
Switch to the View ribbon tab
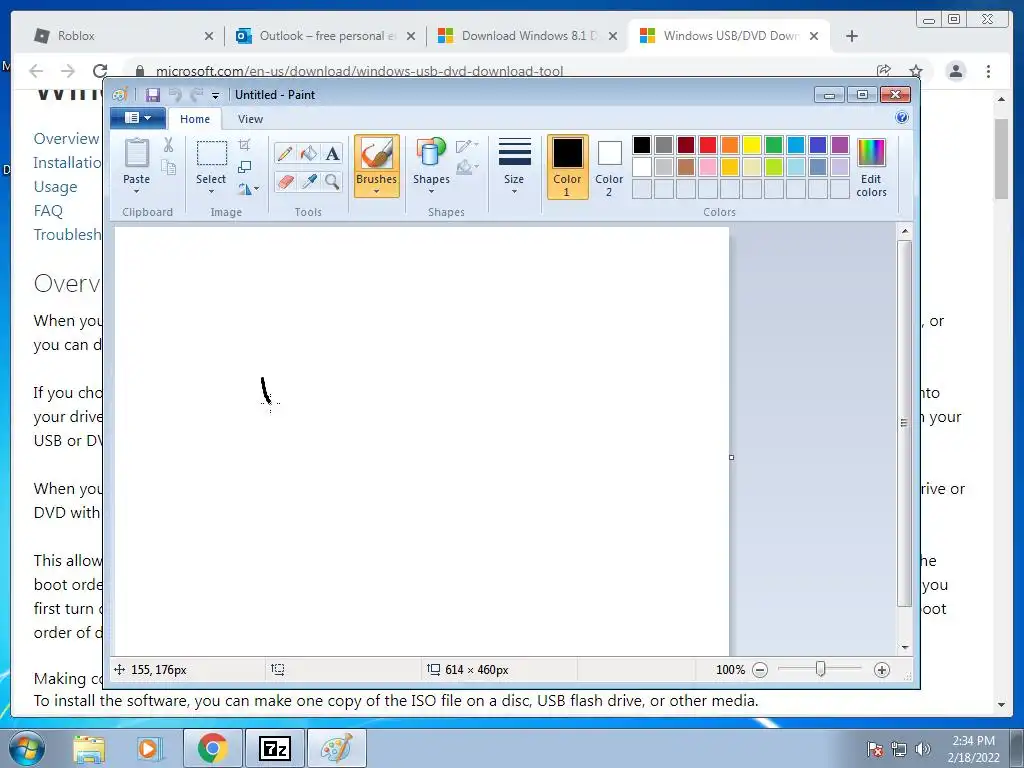[250, 119]
